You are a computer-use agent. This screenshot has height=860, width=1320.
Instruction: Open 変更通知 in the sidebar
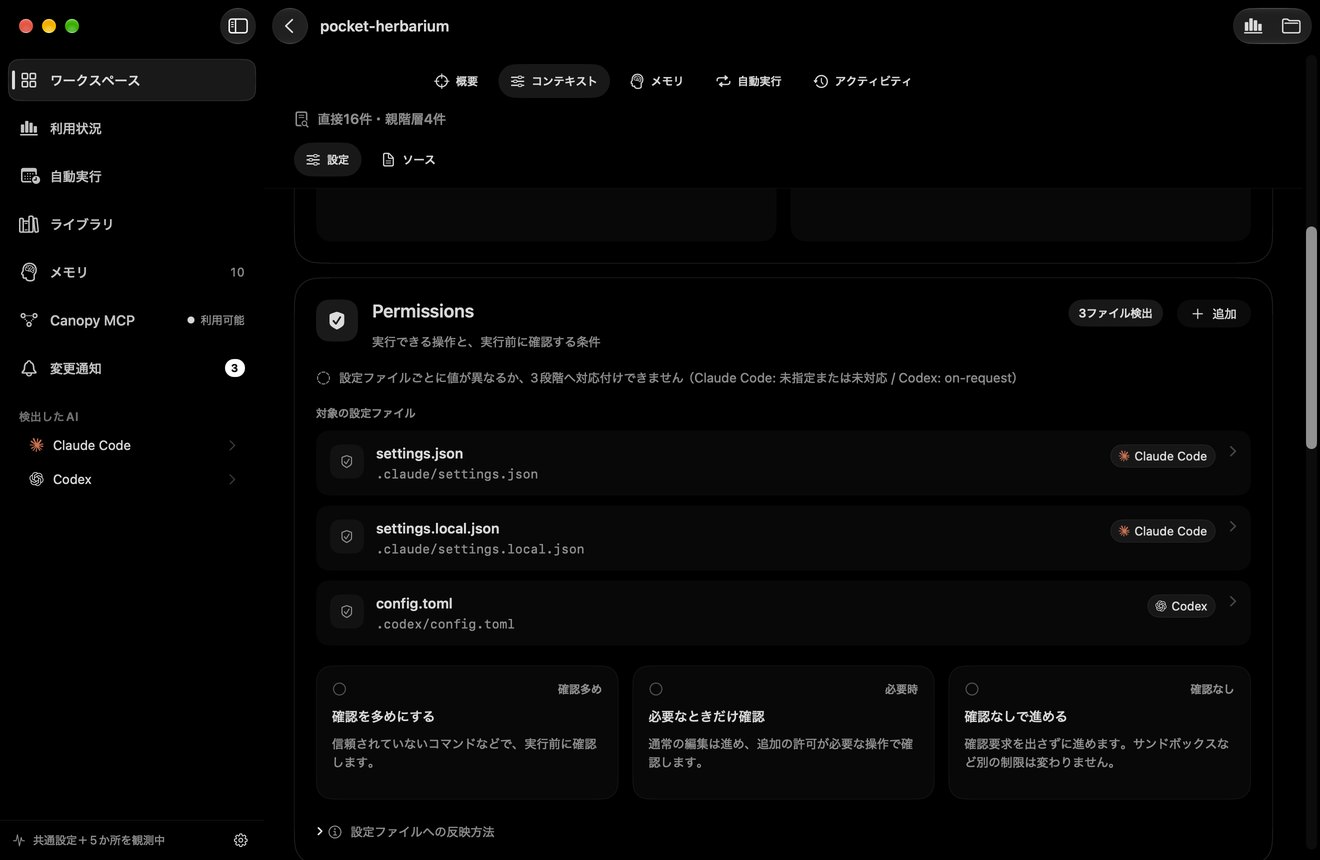132,368
